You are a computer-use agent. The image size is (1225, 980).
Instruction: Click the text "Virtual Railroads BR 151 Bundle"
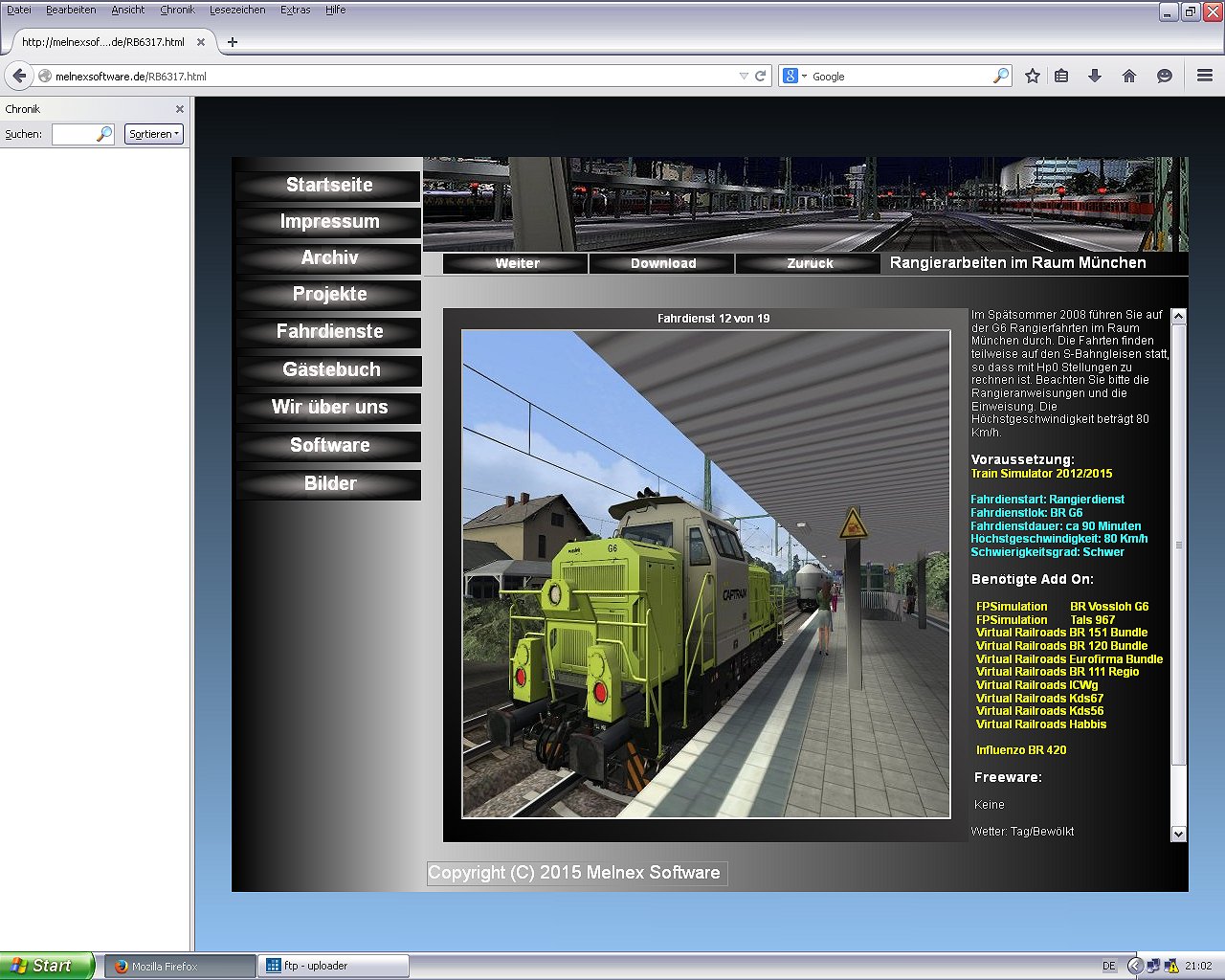point(1061,633)
